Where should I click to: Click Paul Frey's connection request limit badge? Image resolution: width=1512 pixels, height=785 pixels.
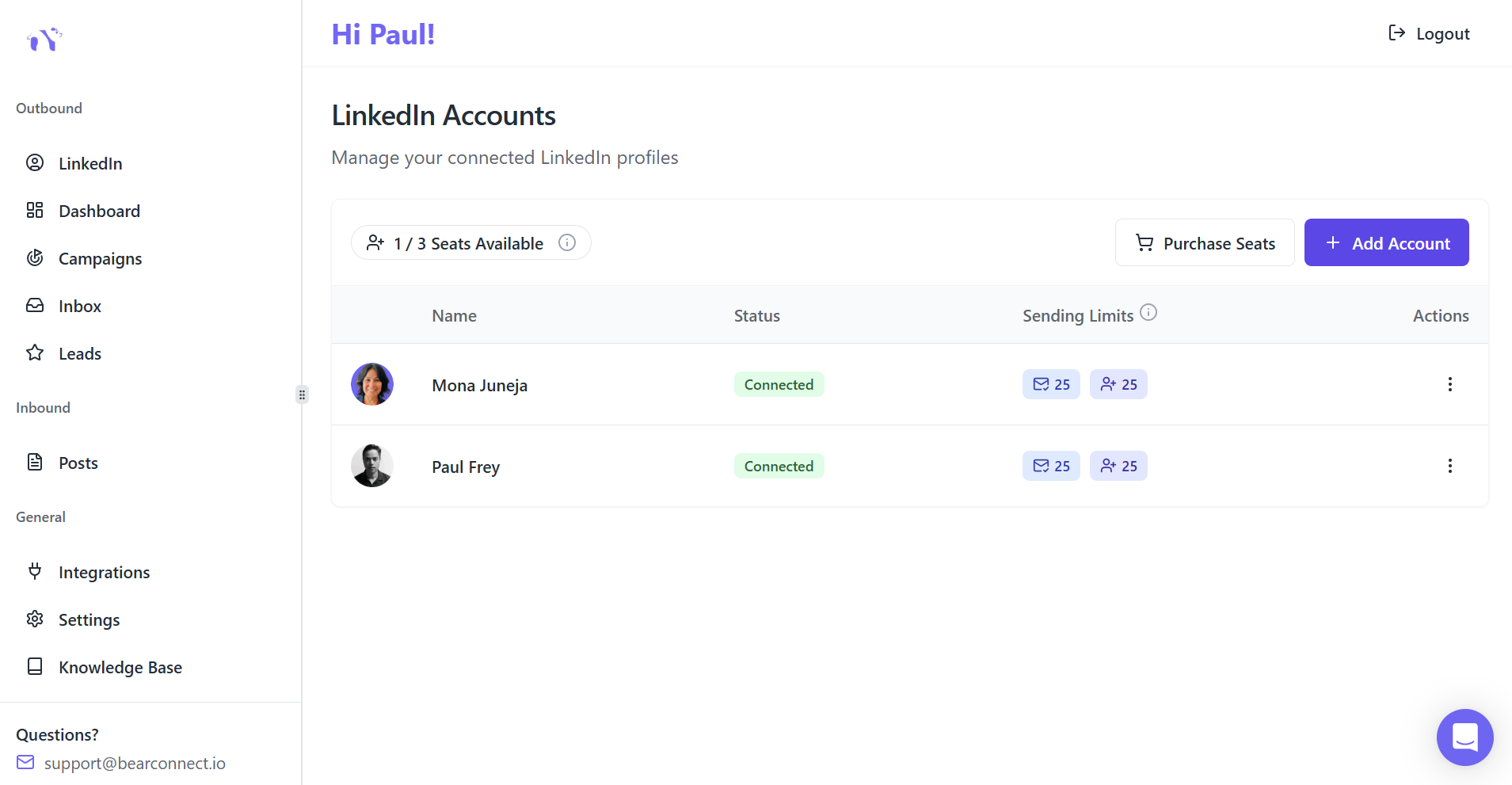pos(1118,467)
